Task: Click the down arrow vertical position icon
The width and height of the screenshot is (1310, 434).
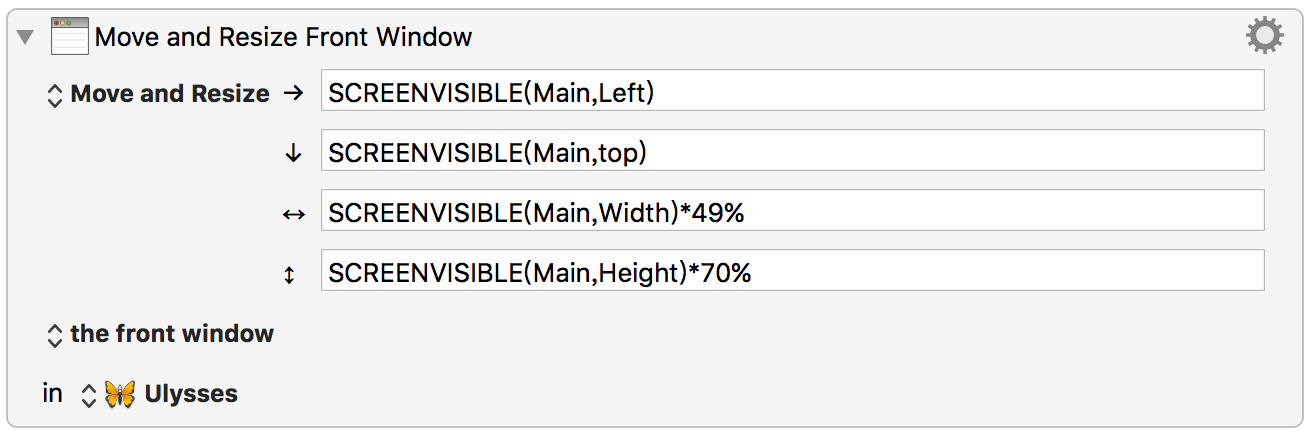Action: click(x=292, y=153)
